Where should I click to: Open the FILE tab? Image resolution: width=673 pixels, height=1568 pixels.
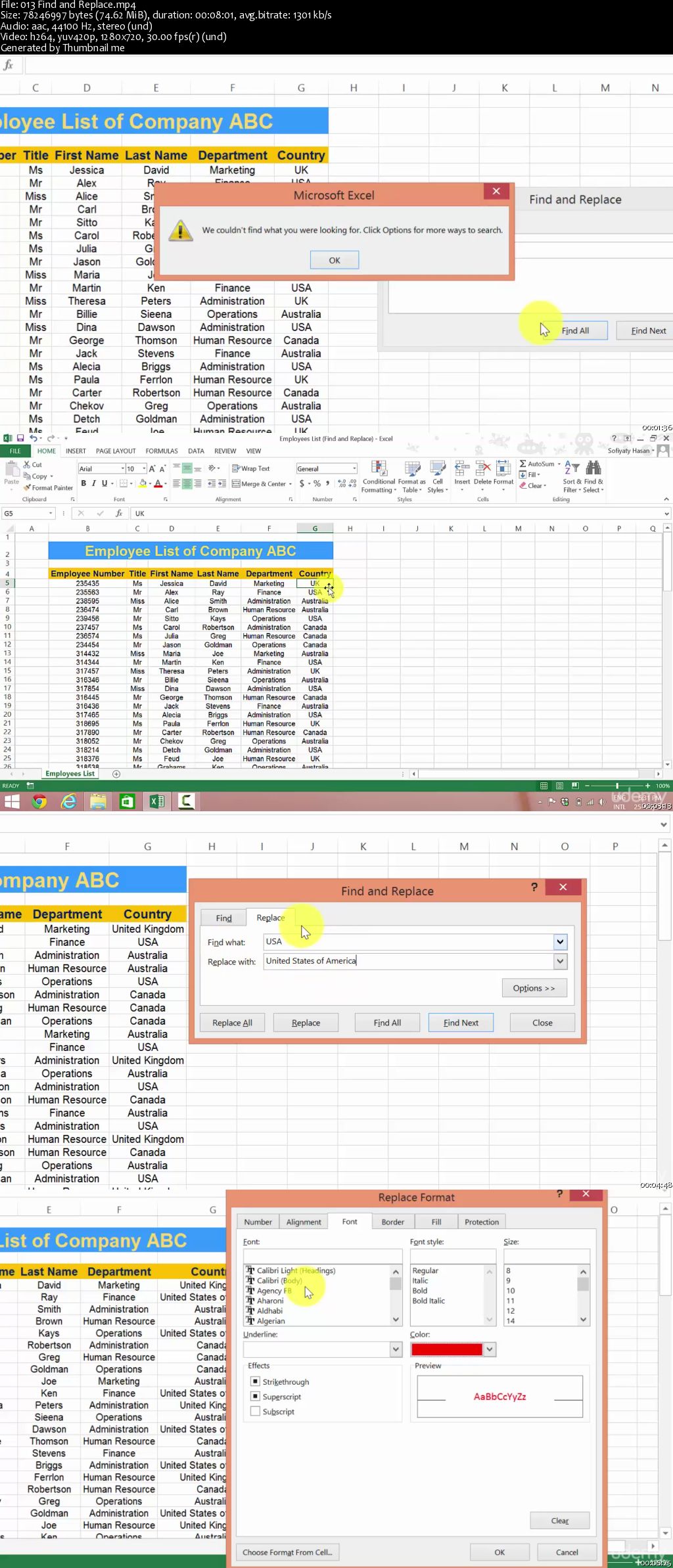tap(15, 451)
